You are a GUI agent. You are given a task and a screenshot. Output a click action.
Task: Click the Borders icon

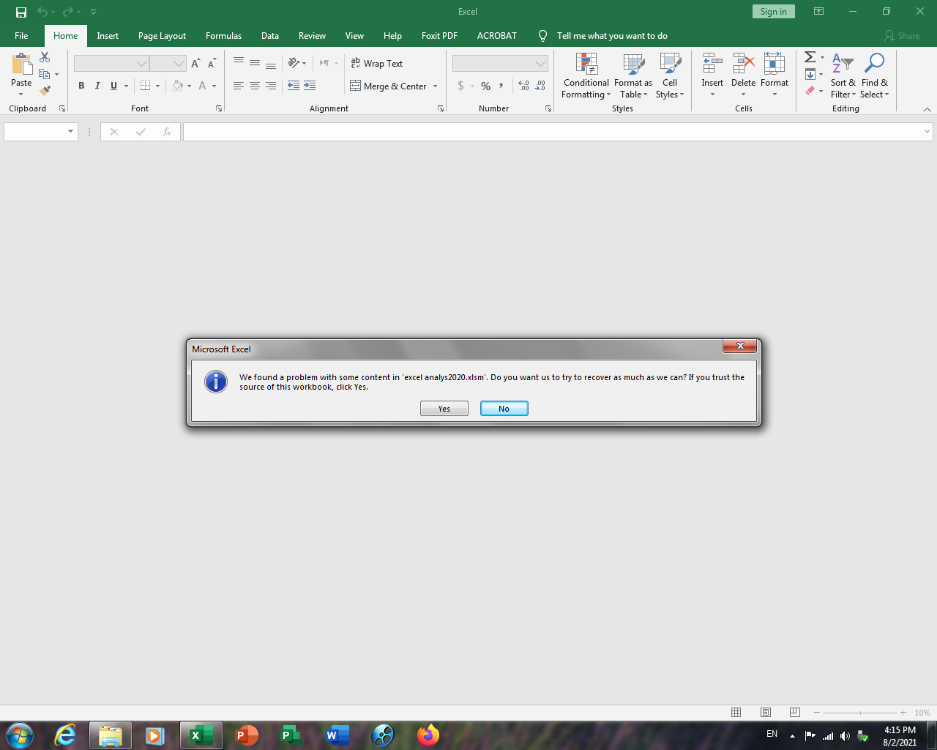(x=145, y=85)
